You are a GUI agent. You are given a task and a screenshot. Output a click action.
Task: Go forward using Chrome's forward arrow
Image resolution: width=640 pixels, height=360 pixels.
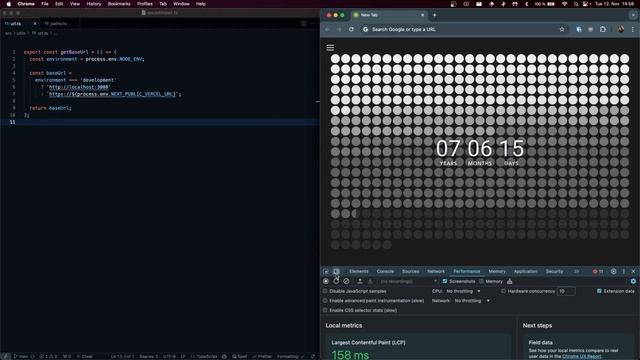[339, 29]
